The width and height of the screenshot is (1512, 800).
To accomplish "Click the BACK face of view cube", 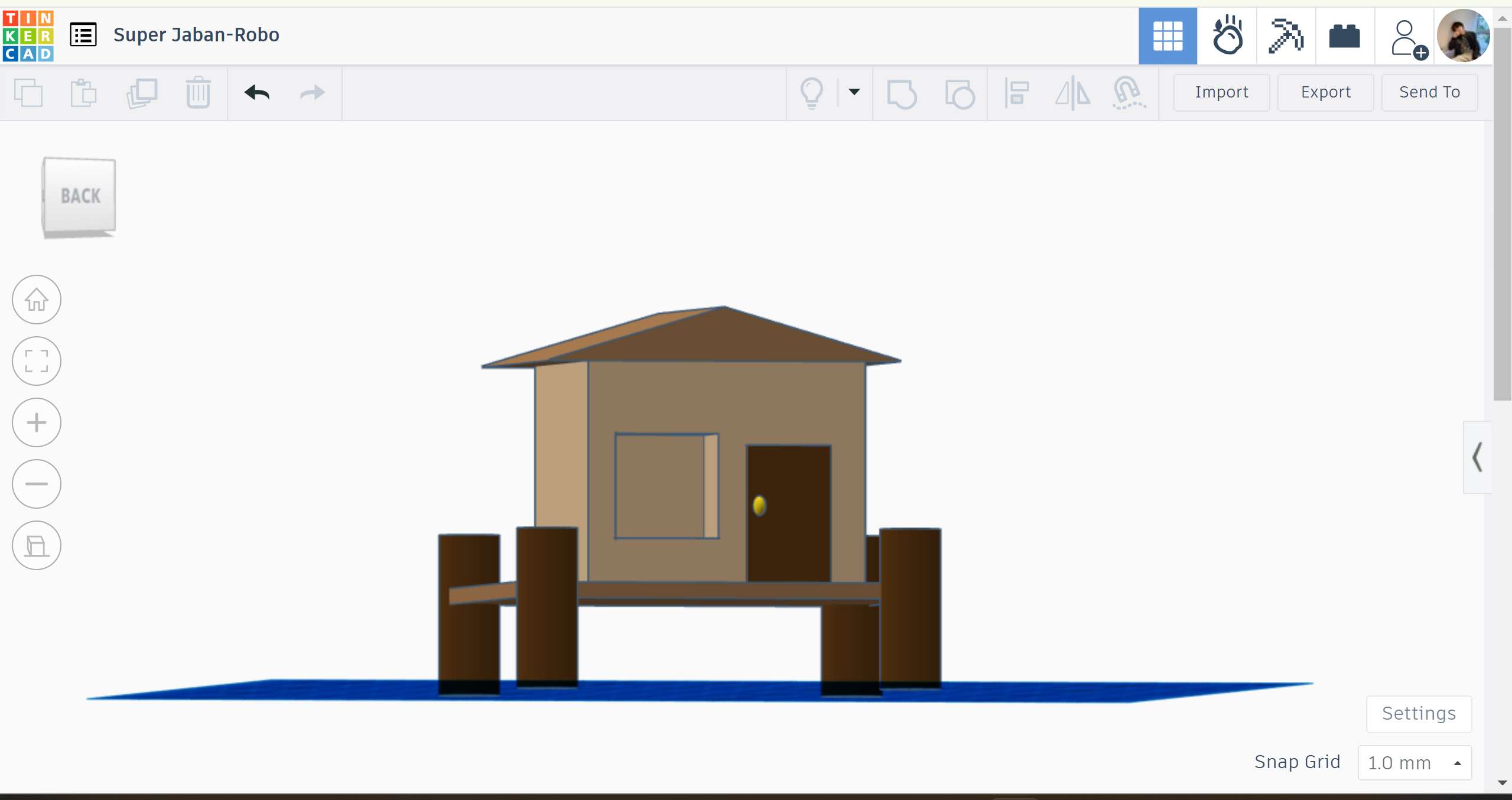I will (x=80, y=196).
